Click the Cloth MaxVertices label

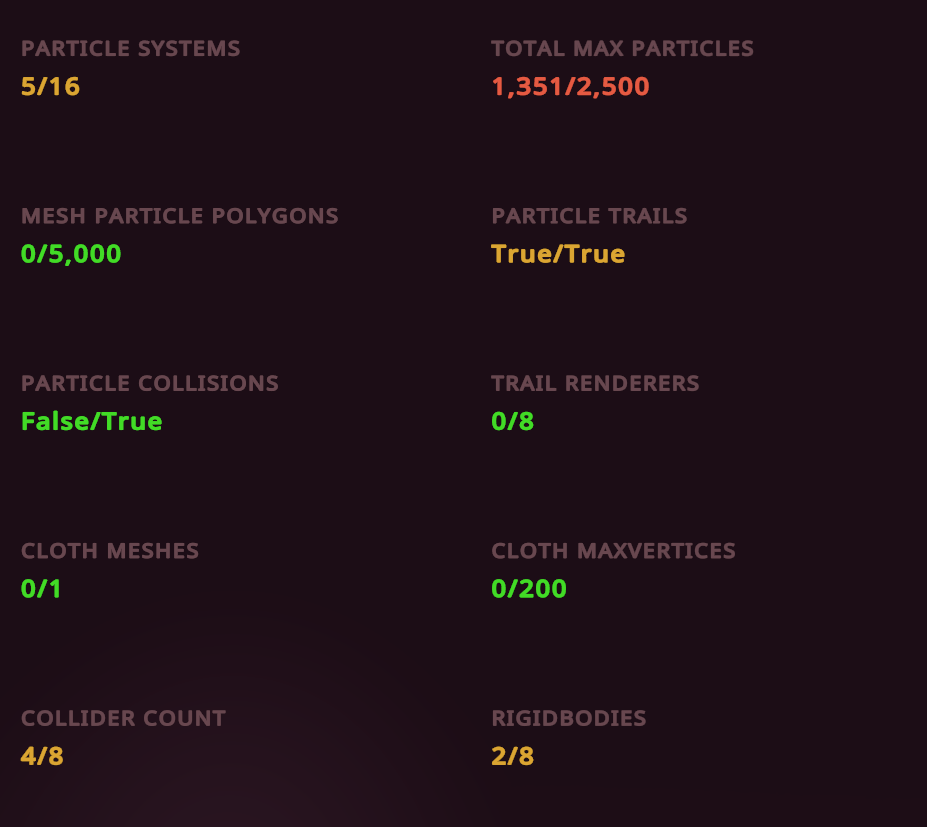click(613, 551)
